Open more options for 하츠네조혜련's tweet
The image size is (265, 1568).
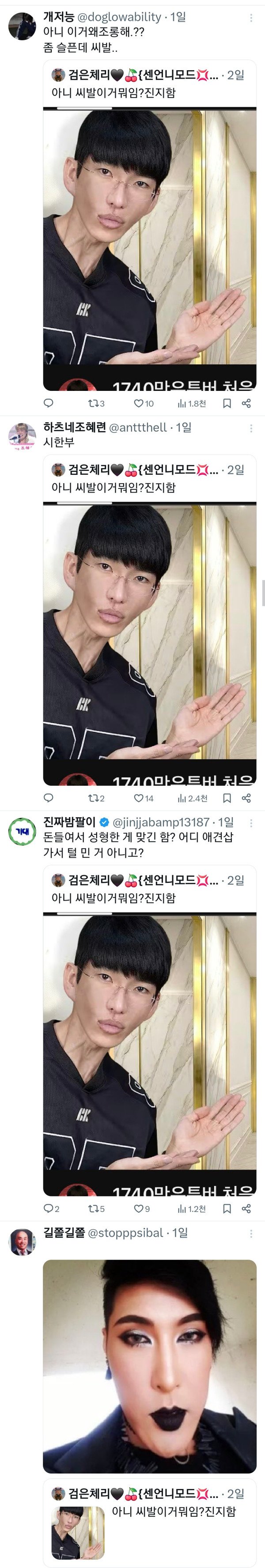pyautogui.click(x=251, y=428)
